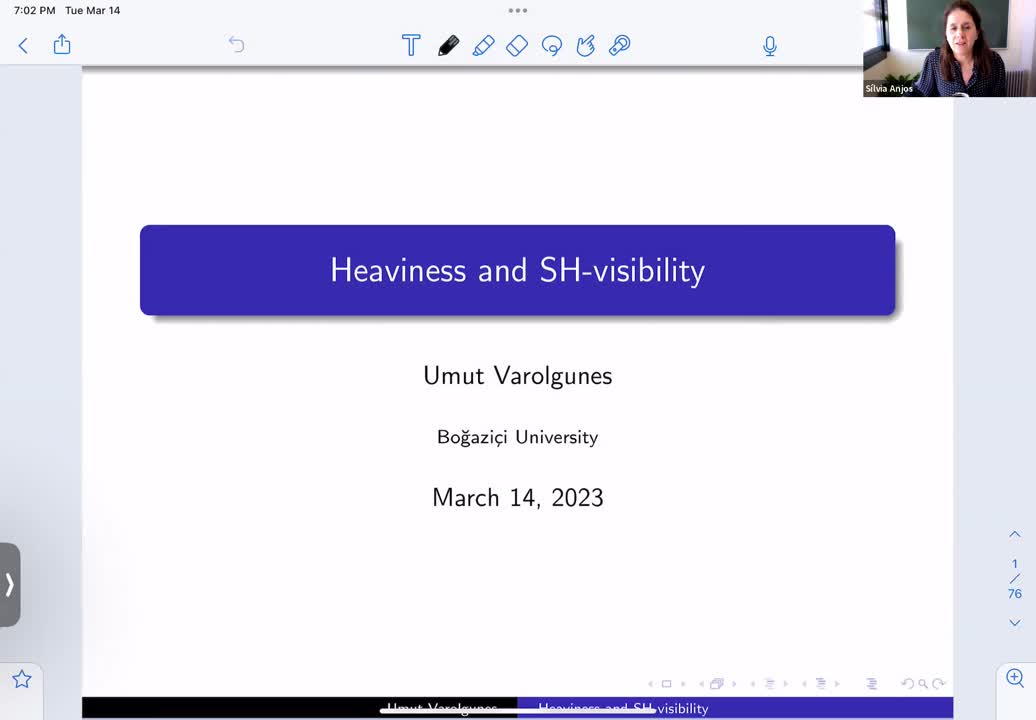Open the three-dot more options menu
Image resolution: width=1036 pixels, height=720 pixels.
[x=518, y=11]
